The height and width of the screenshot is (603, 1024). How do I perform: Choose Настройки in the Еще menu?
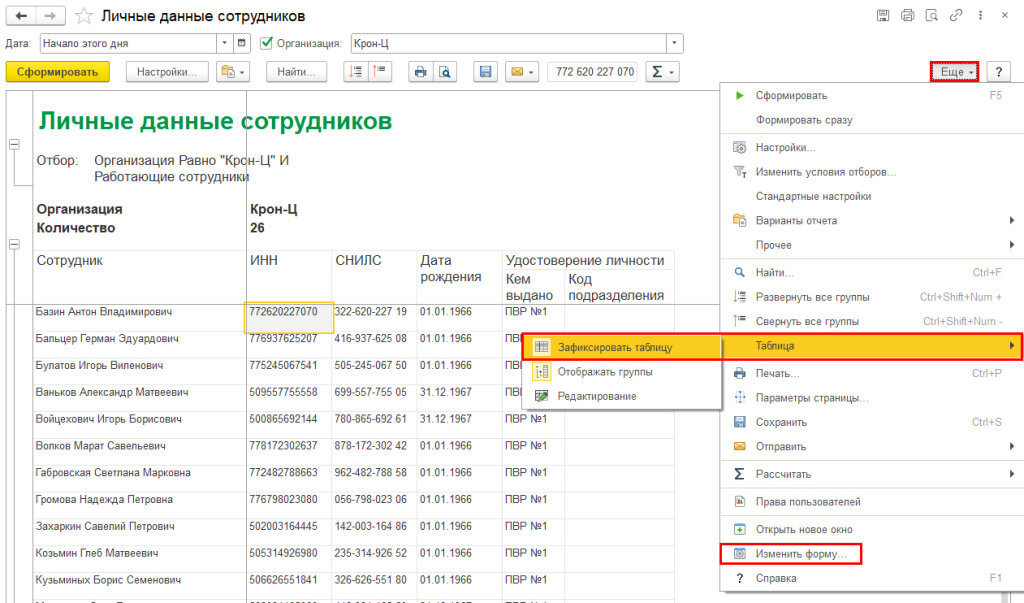(871, 148)
